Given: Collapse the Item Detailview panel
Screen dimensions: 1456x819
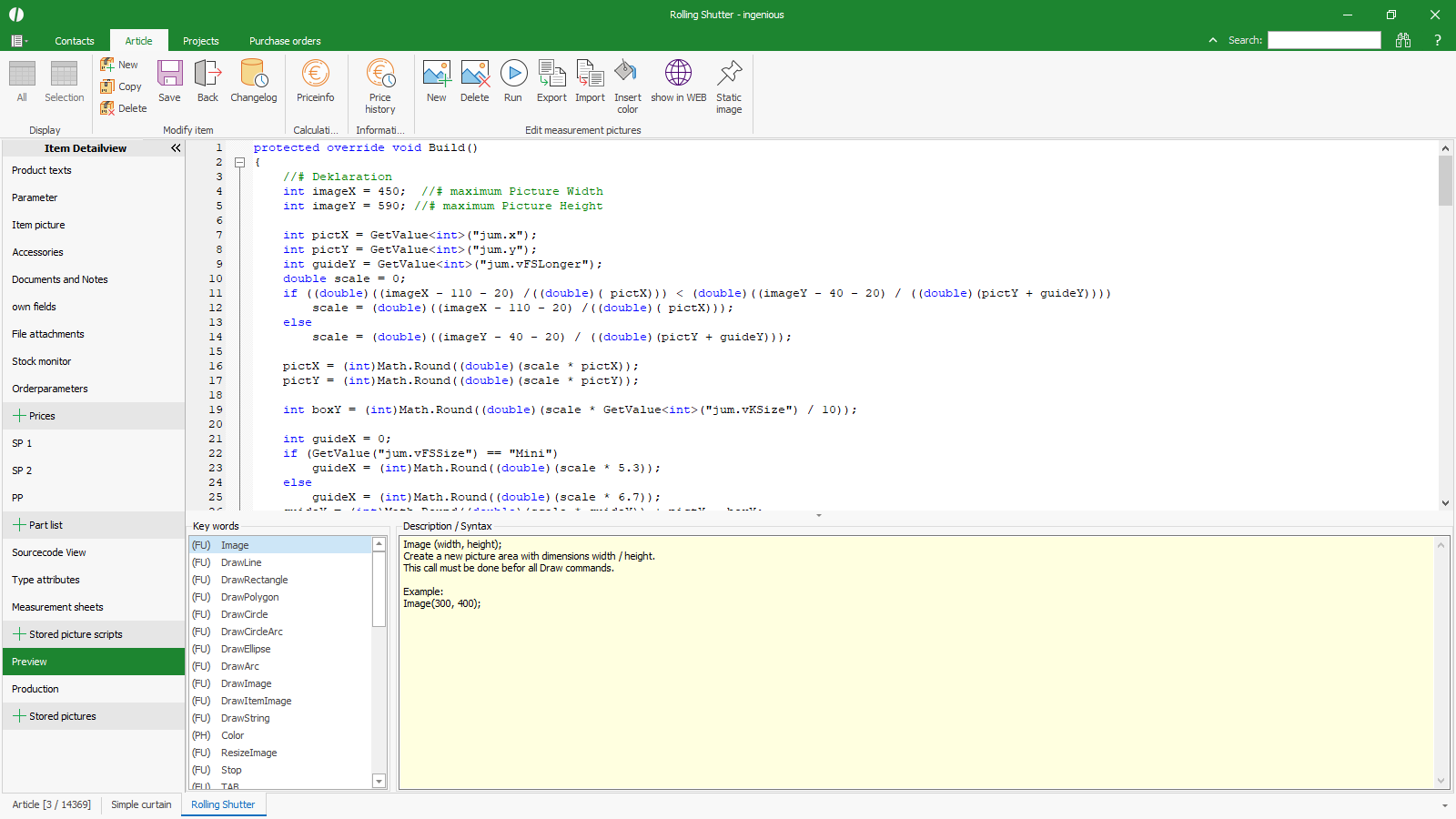Looking at the screenshot, I should 176,148.
